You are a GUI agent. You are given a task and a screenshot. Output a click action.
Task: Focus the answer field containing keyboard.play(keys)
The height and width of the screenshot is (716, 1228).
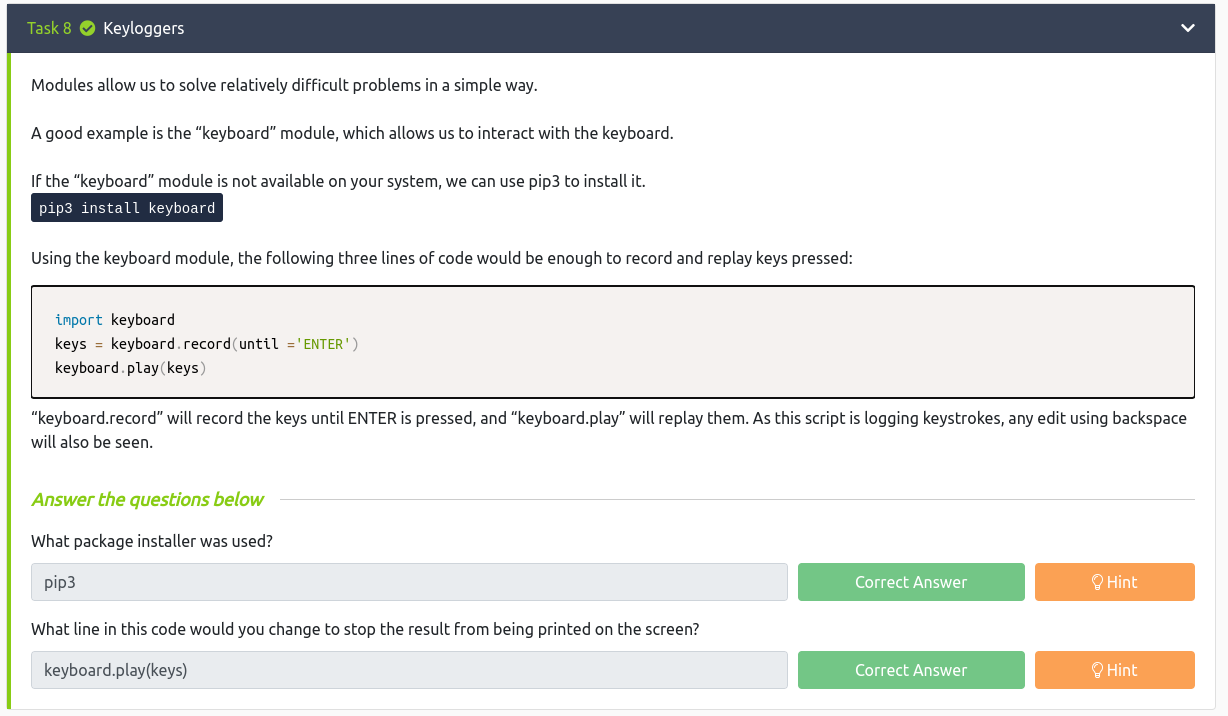point(409,670)
